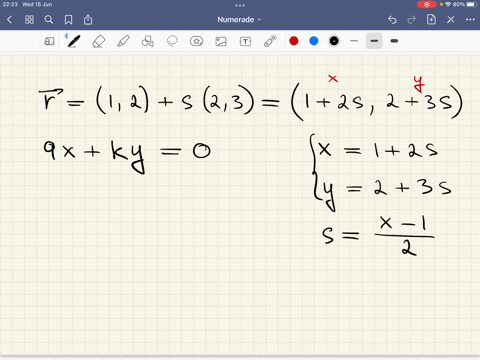Toggle the read-only mode icon

(x=49, y=41)
